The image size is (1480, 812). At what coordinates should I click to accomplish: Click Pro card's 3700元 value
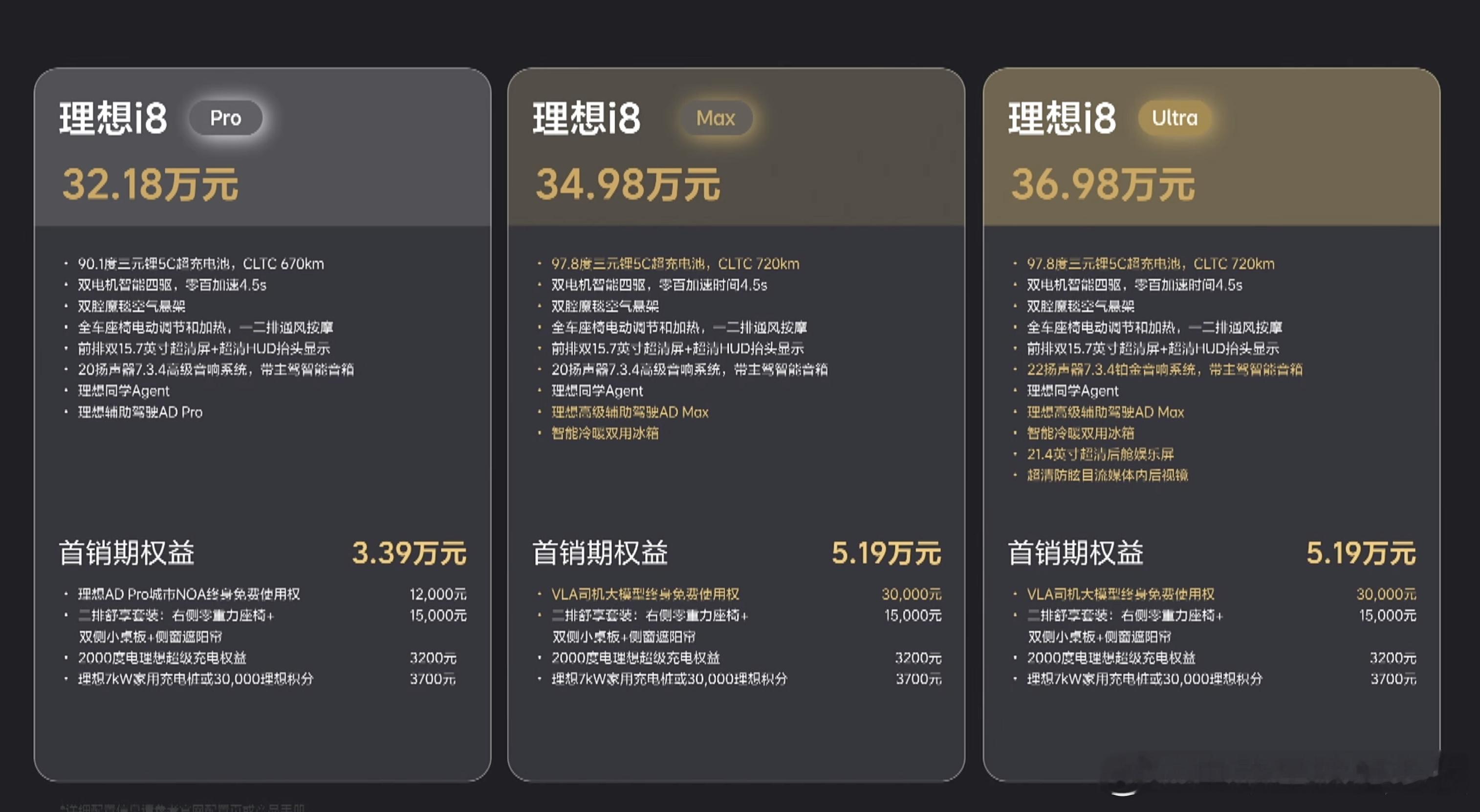pos(433,679)
